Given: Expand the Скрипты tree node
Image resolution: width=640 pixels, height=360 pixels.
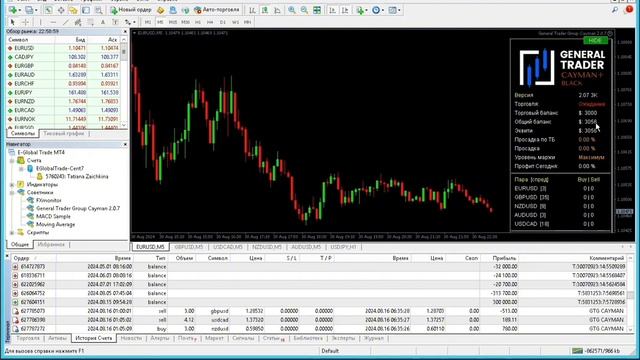Looking at the screenshot, I should (x=12, y=232).
